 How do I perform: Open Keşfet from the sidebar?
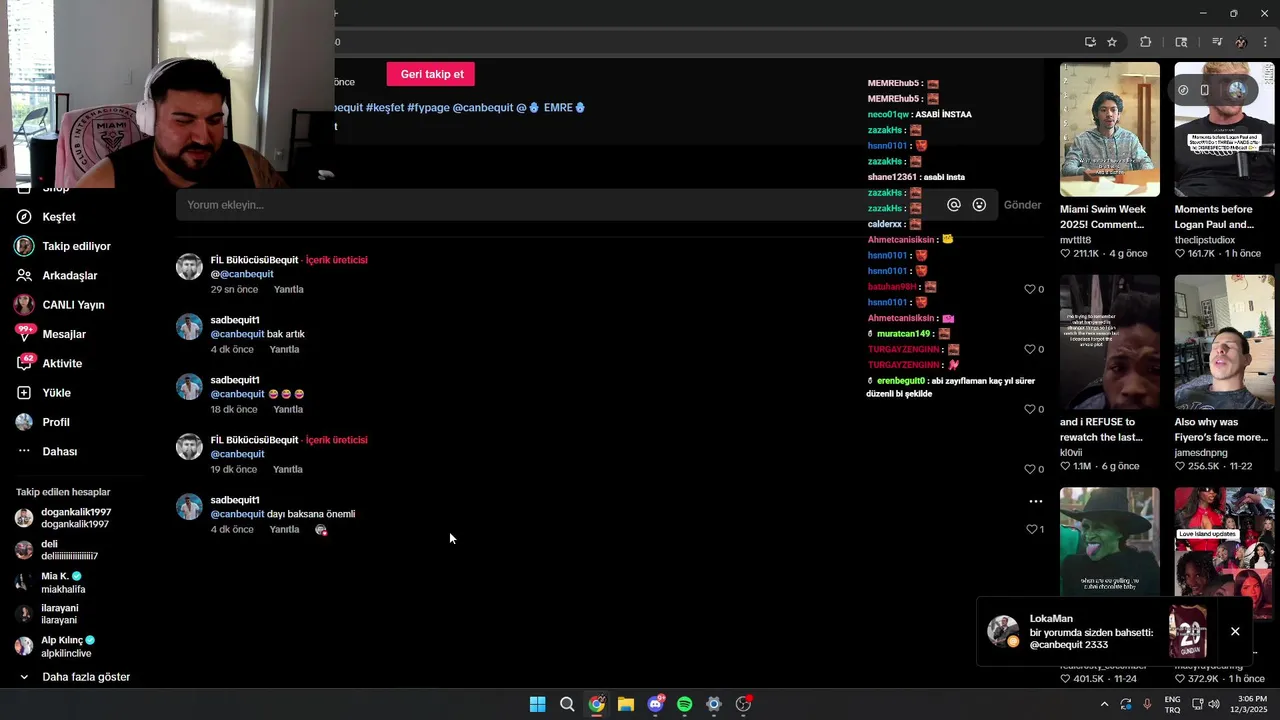coord(59,217)
